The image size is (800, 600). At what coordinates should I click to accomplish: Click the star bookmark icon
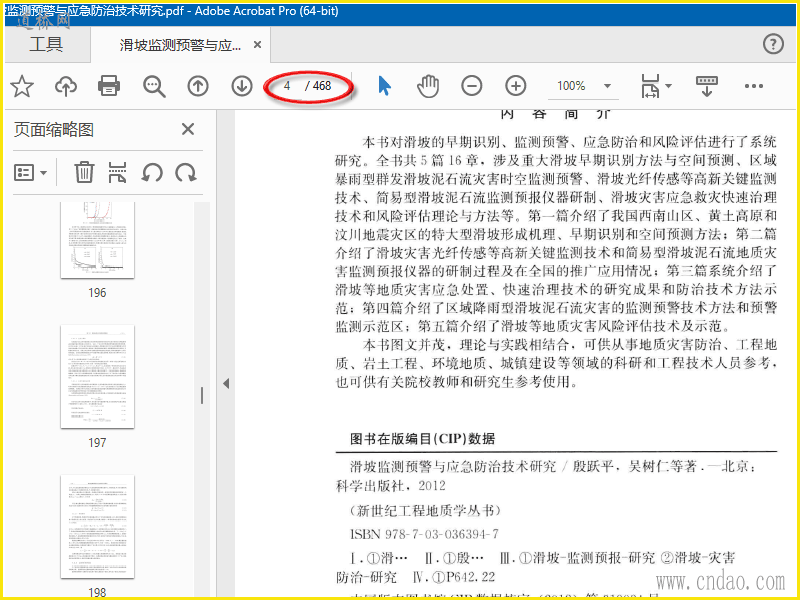tap(22, 86)
